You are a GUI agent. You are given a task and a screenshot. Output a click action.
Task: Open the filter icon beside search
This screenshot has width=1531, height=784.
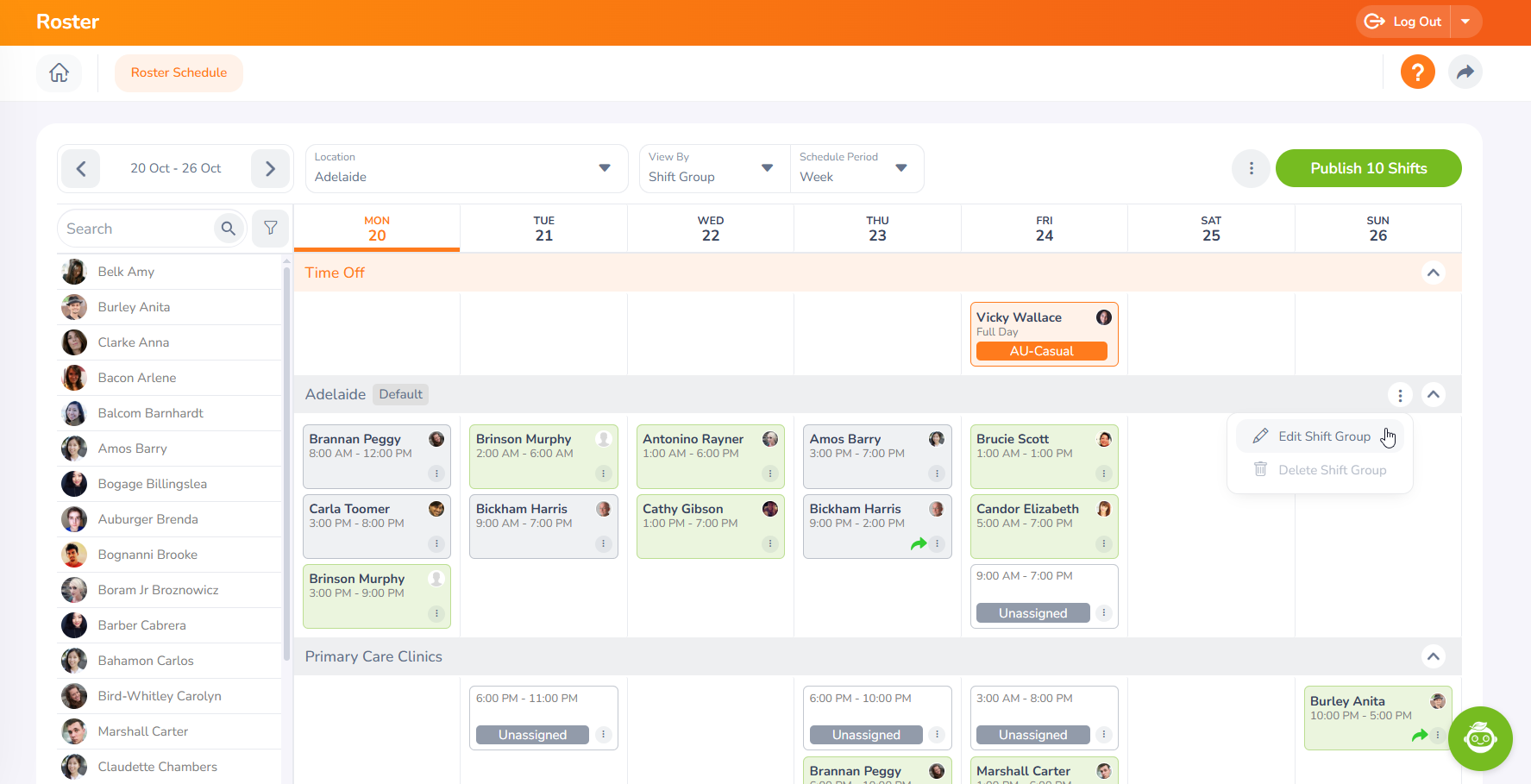[271, 229]
